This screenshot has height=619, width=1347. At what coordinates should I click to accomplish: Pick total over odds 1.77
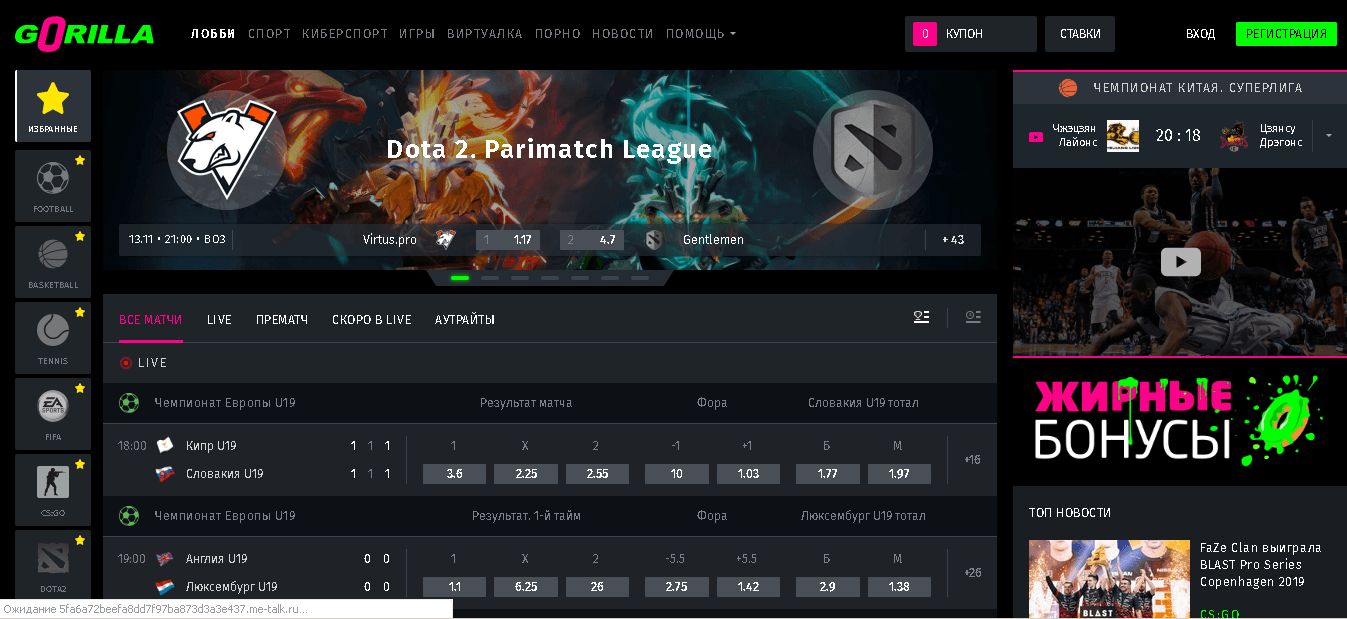point(827,474)
